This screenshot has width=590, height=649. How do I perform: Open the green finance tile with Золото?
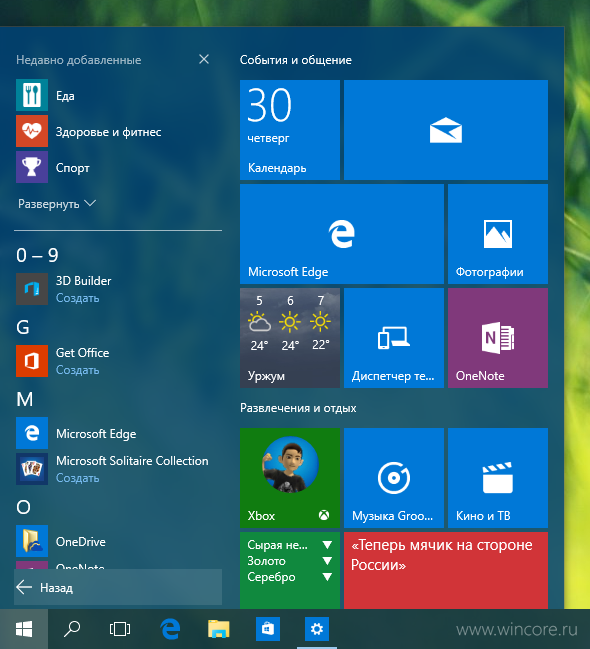tap(290, 570)
